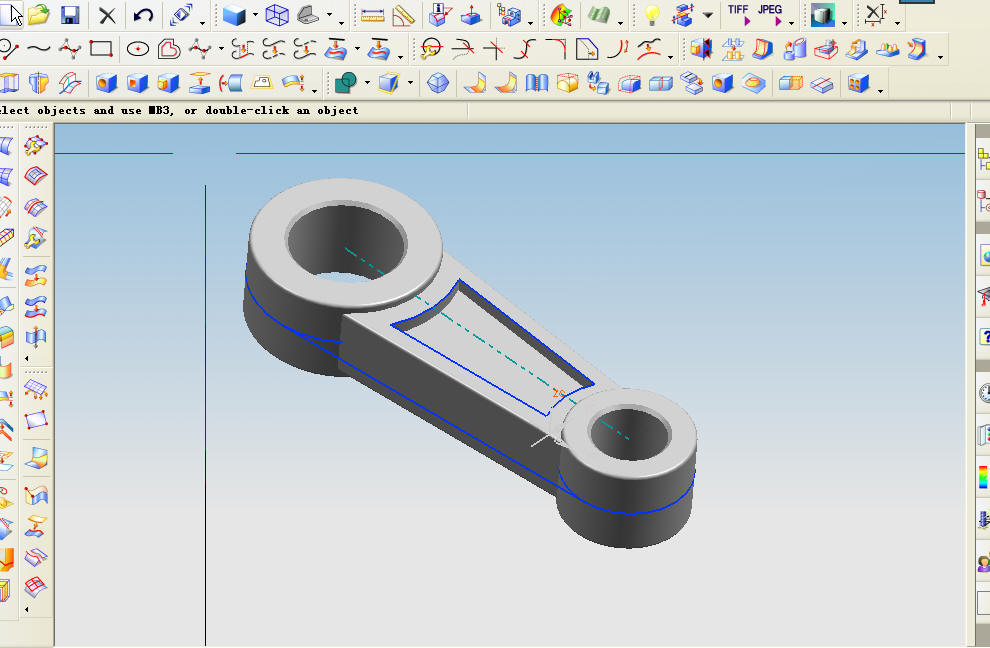Expand the toolbar options arrow after the instance array icon

coord(881,91)
